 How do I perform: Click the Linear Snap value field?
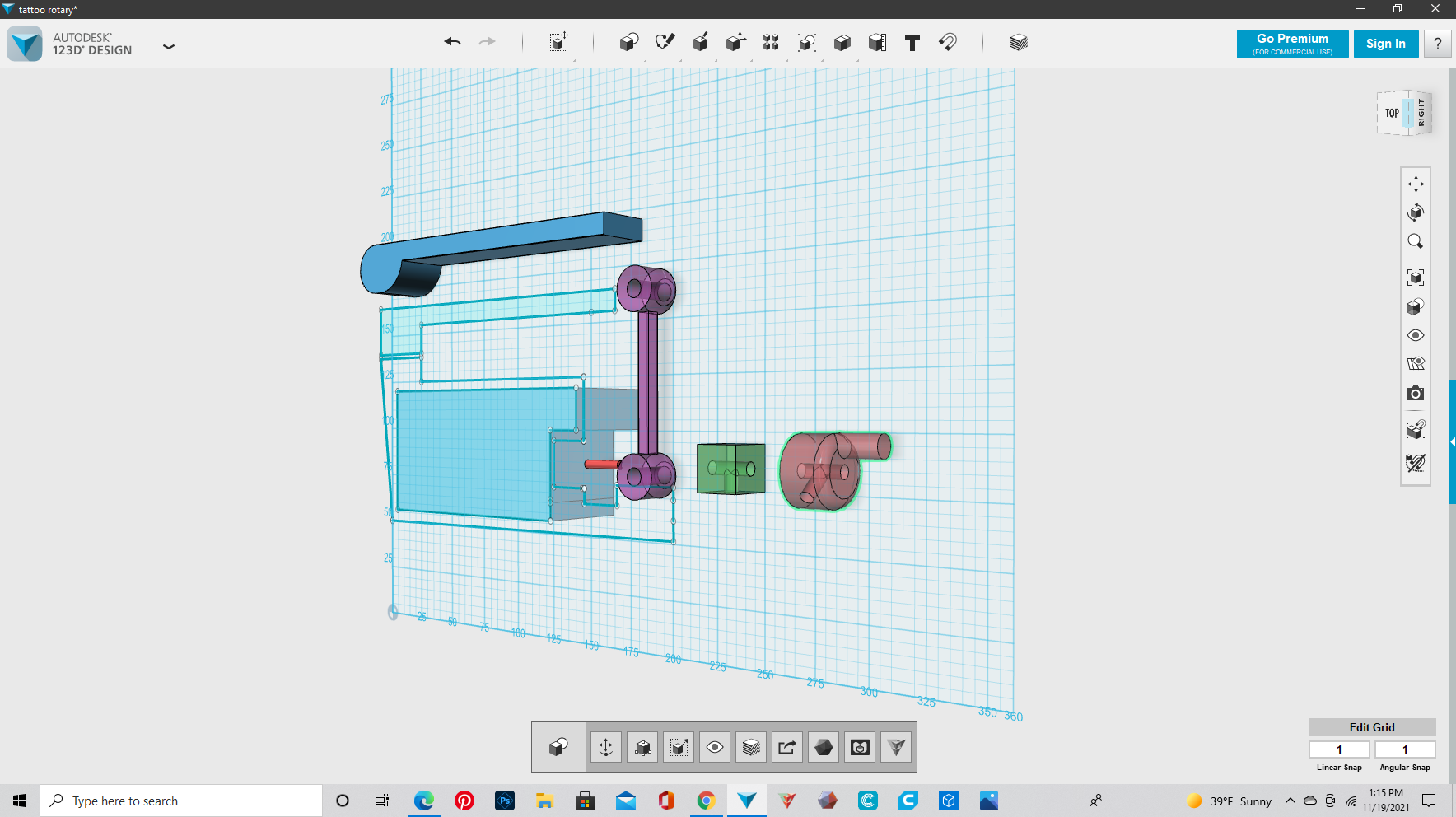[1339, 749]
